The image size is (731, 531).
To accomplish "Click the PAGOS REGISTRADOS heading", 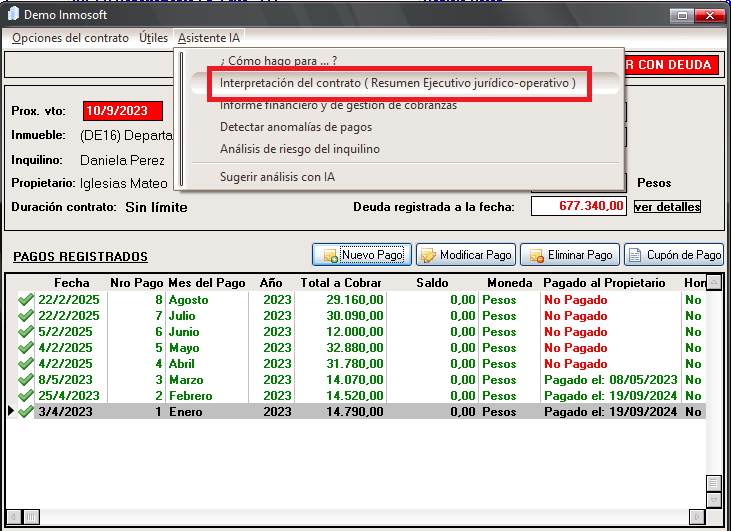I will pyautogui.click(x=80, y=256).
